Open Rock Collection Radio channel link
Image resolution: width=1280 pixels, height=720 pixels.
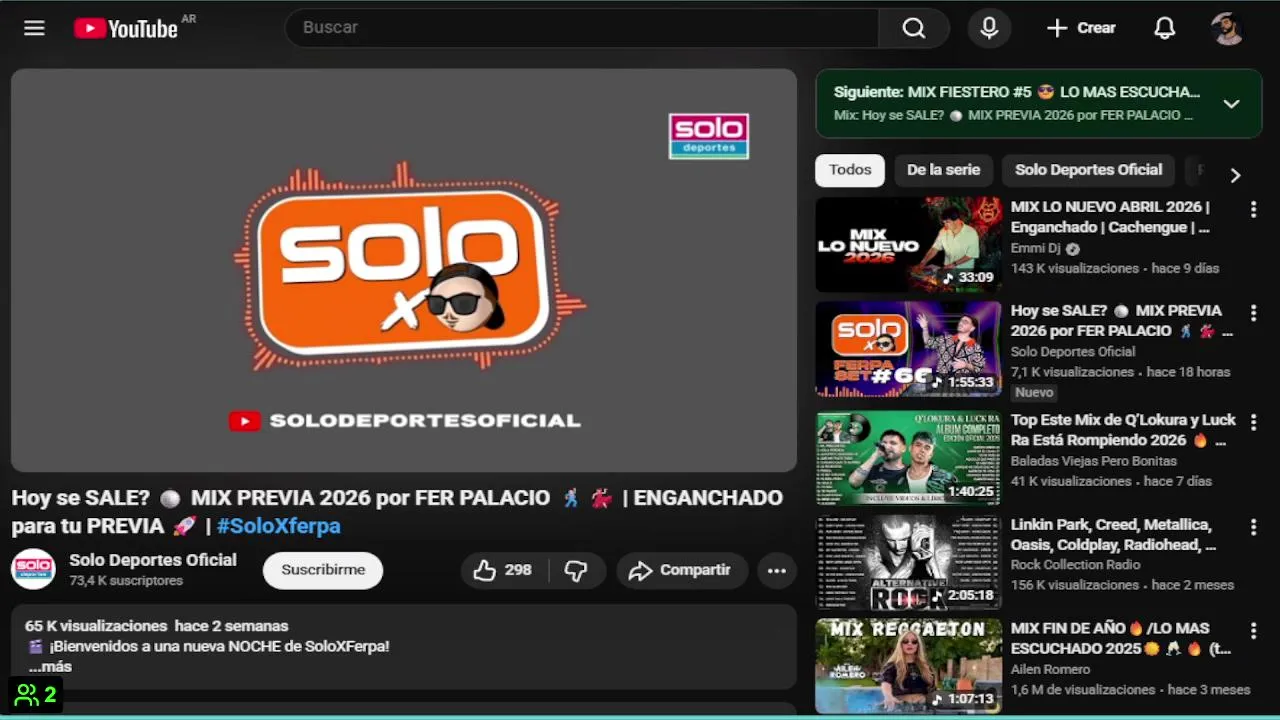[1075, 565]
